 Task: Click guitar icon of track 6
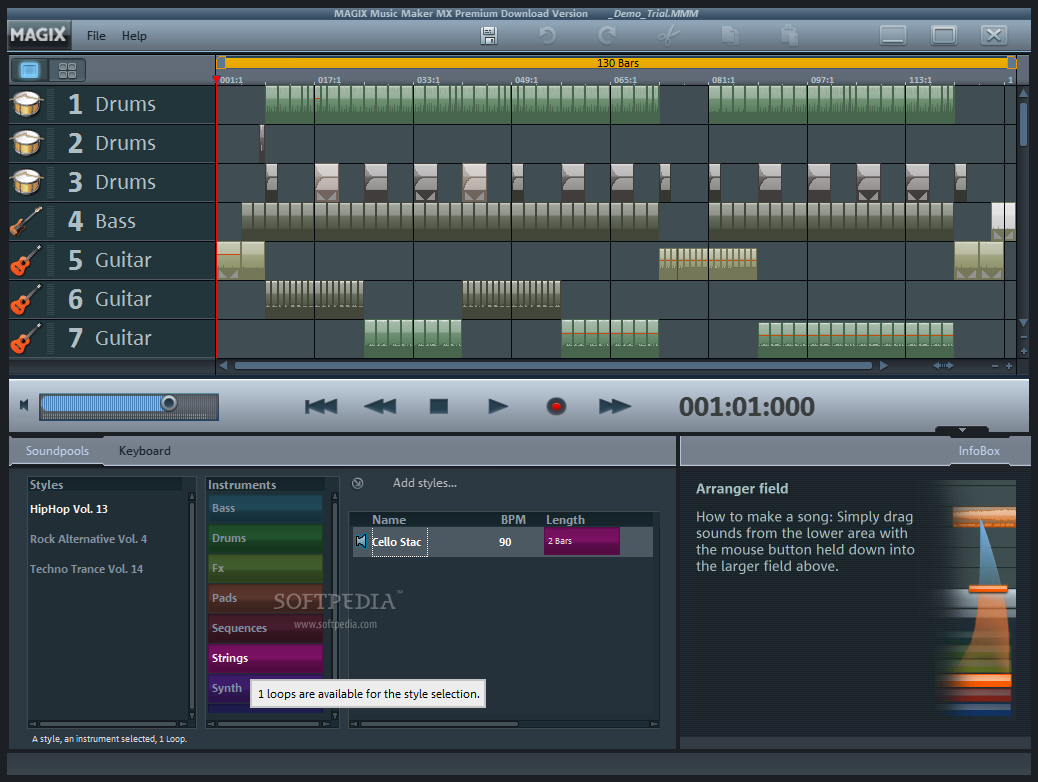click(x=26, y=299)
